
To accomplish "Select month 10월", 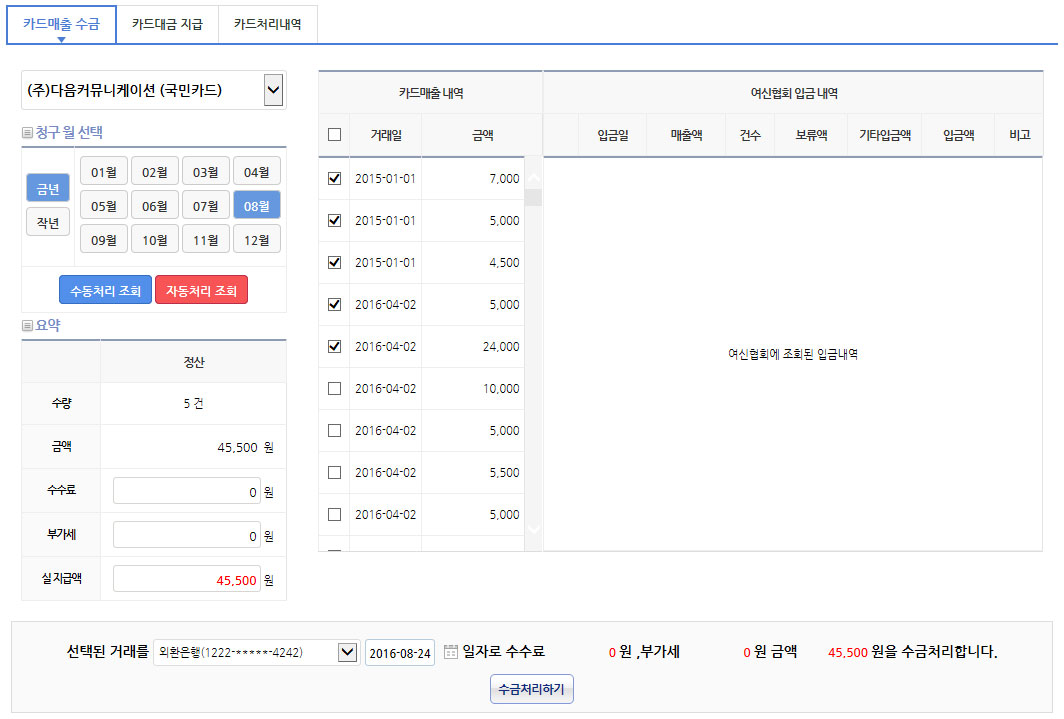I will pos(155,239).
